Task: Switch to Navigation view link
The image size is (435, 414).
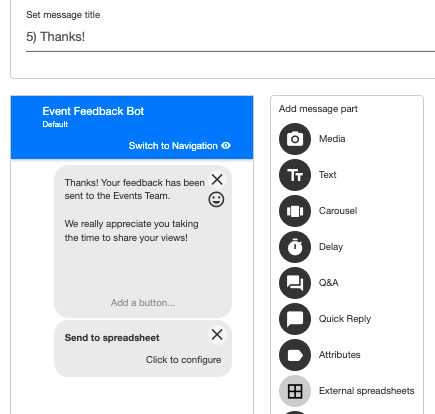Action: (173, 146)
